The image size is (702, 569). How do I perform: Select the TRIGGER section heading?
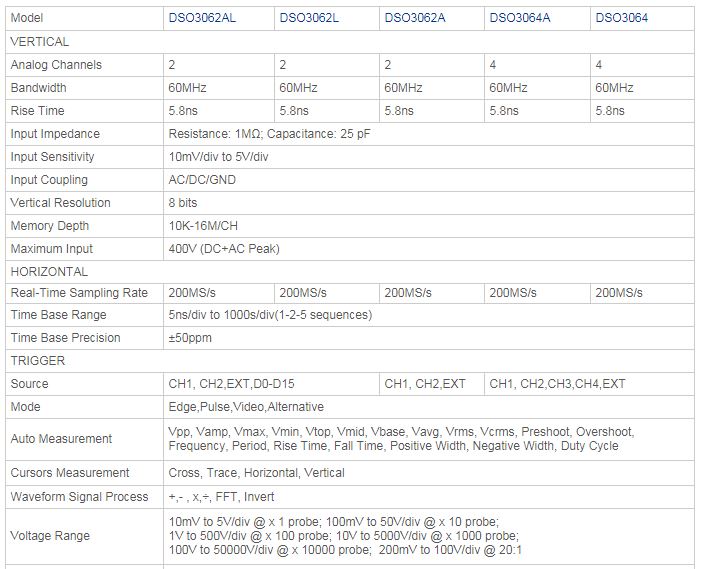click(38, 361)
